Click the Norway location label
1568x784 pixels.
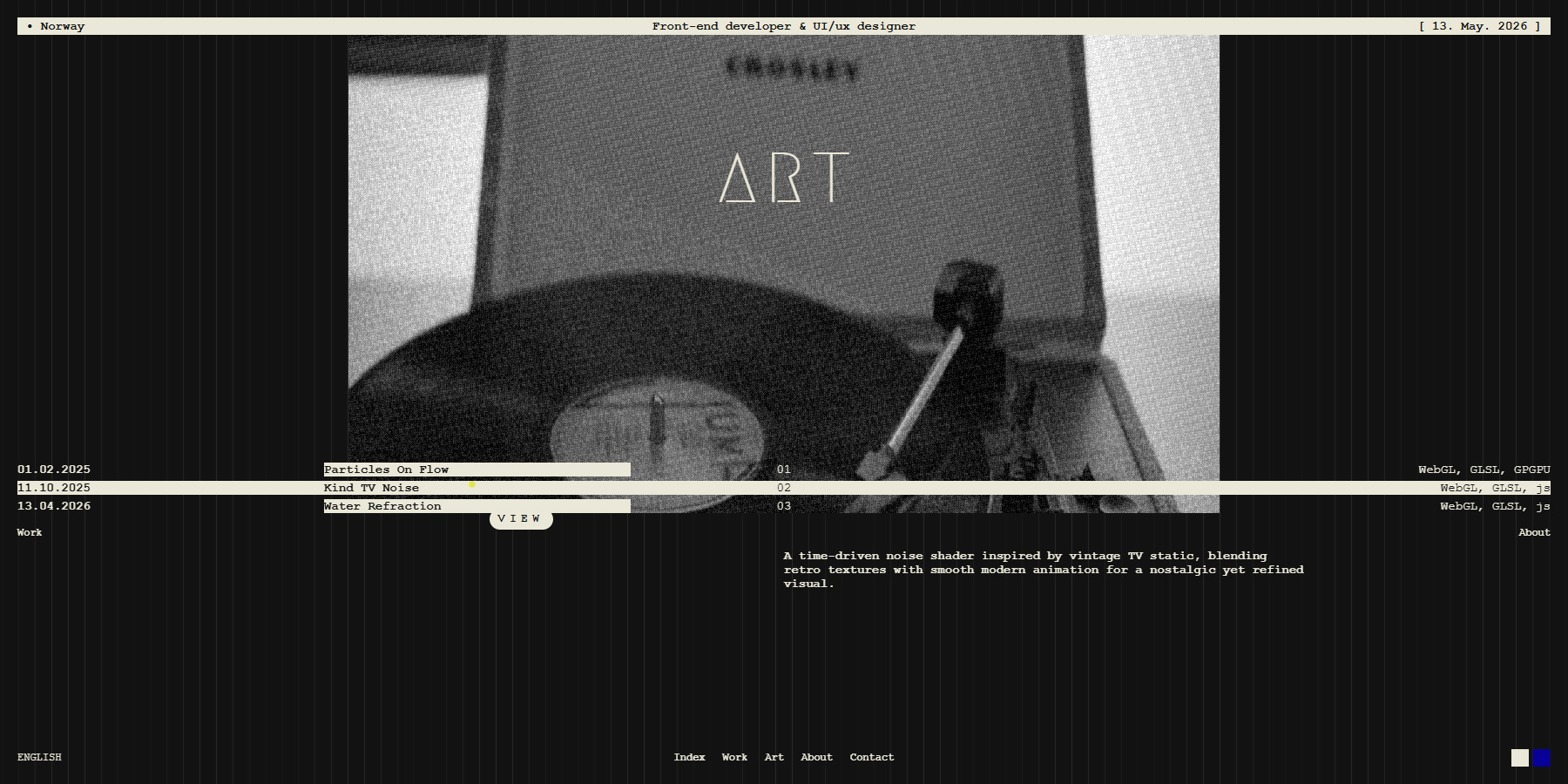tap(56, 26)
